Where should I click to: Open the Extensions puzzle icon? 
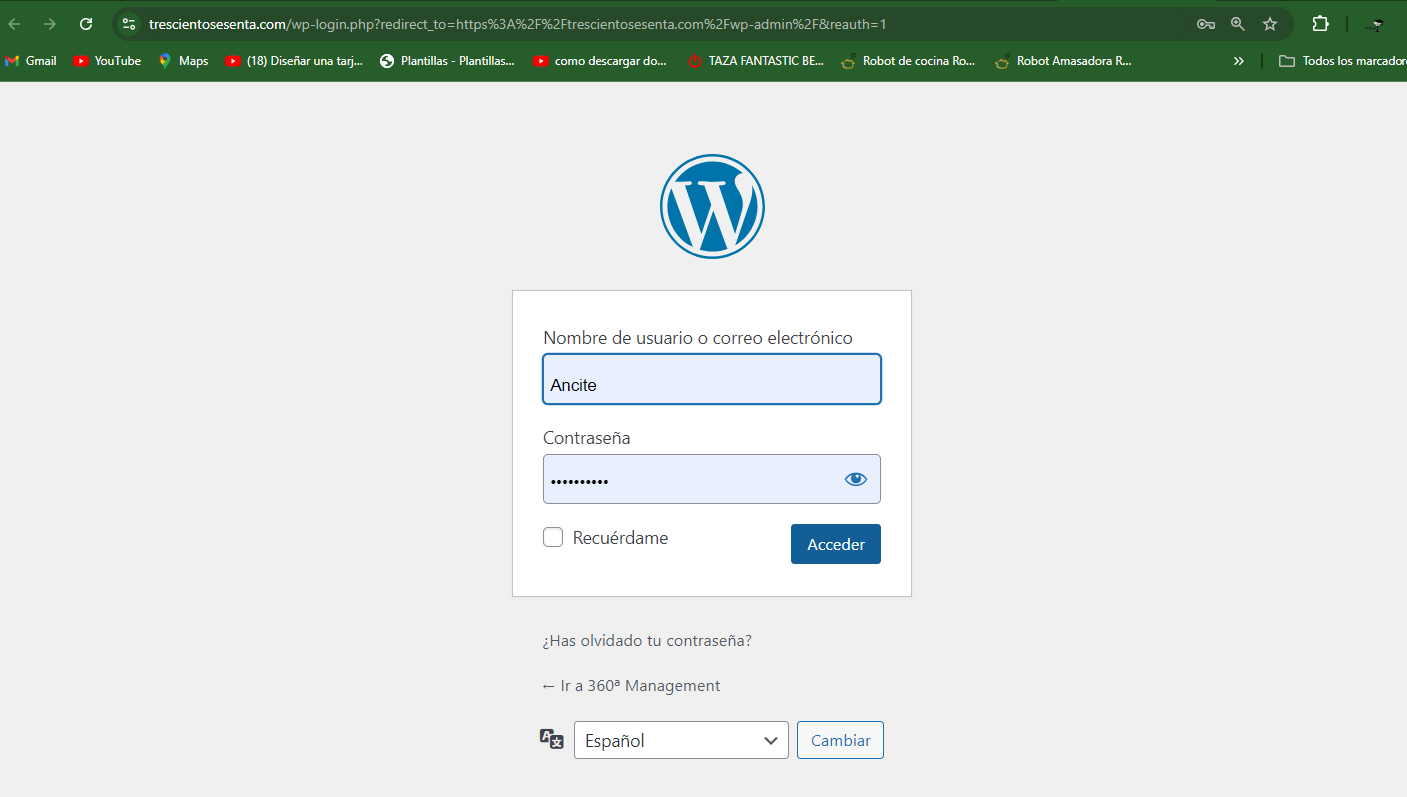click(x=1321, y=24)
